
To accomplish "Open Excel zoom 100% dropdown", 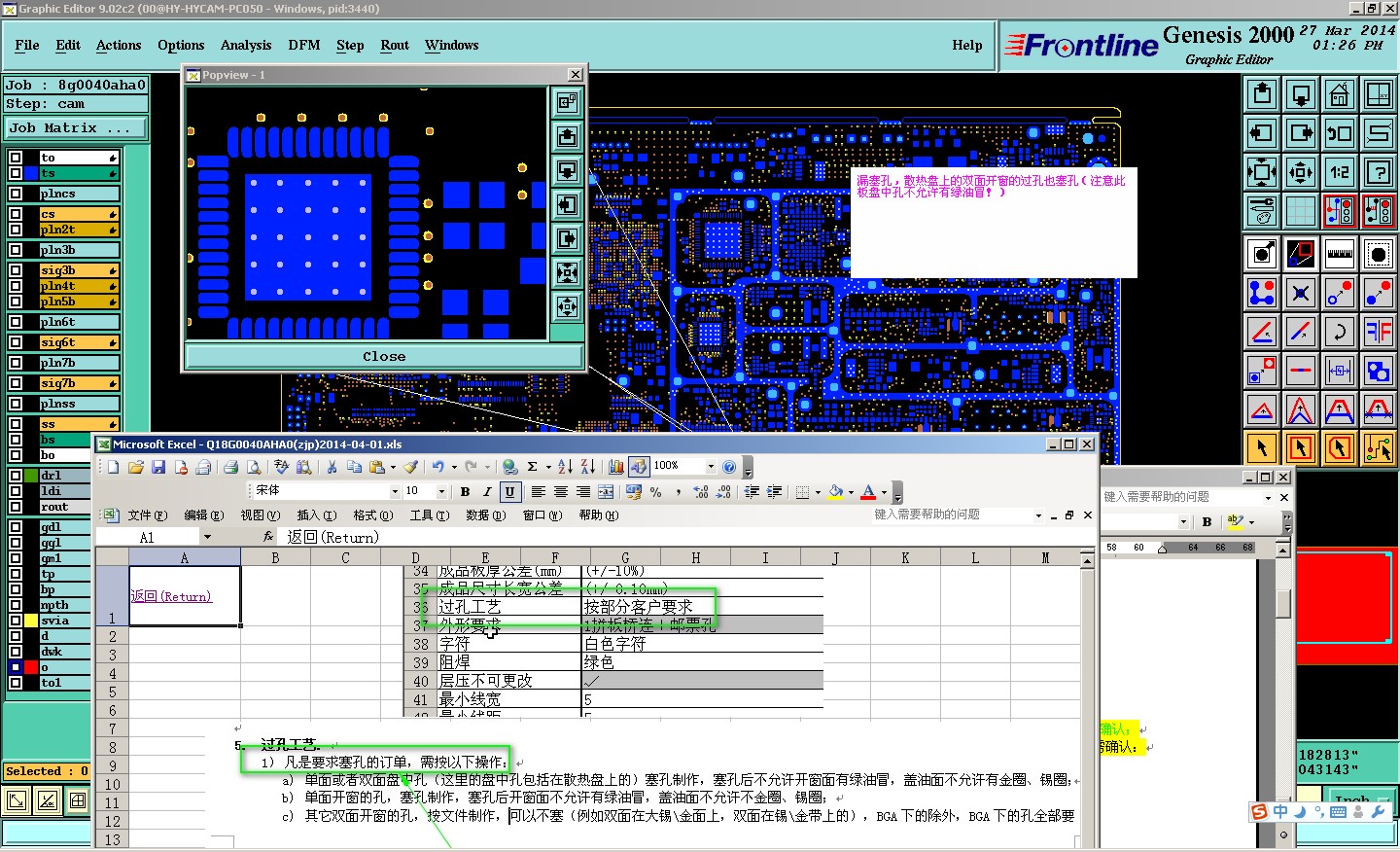I will pos(711,466).
